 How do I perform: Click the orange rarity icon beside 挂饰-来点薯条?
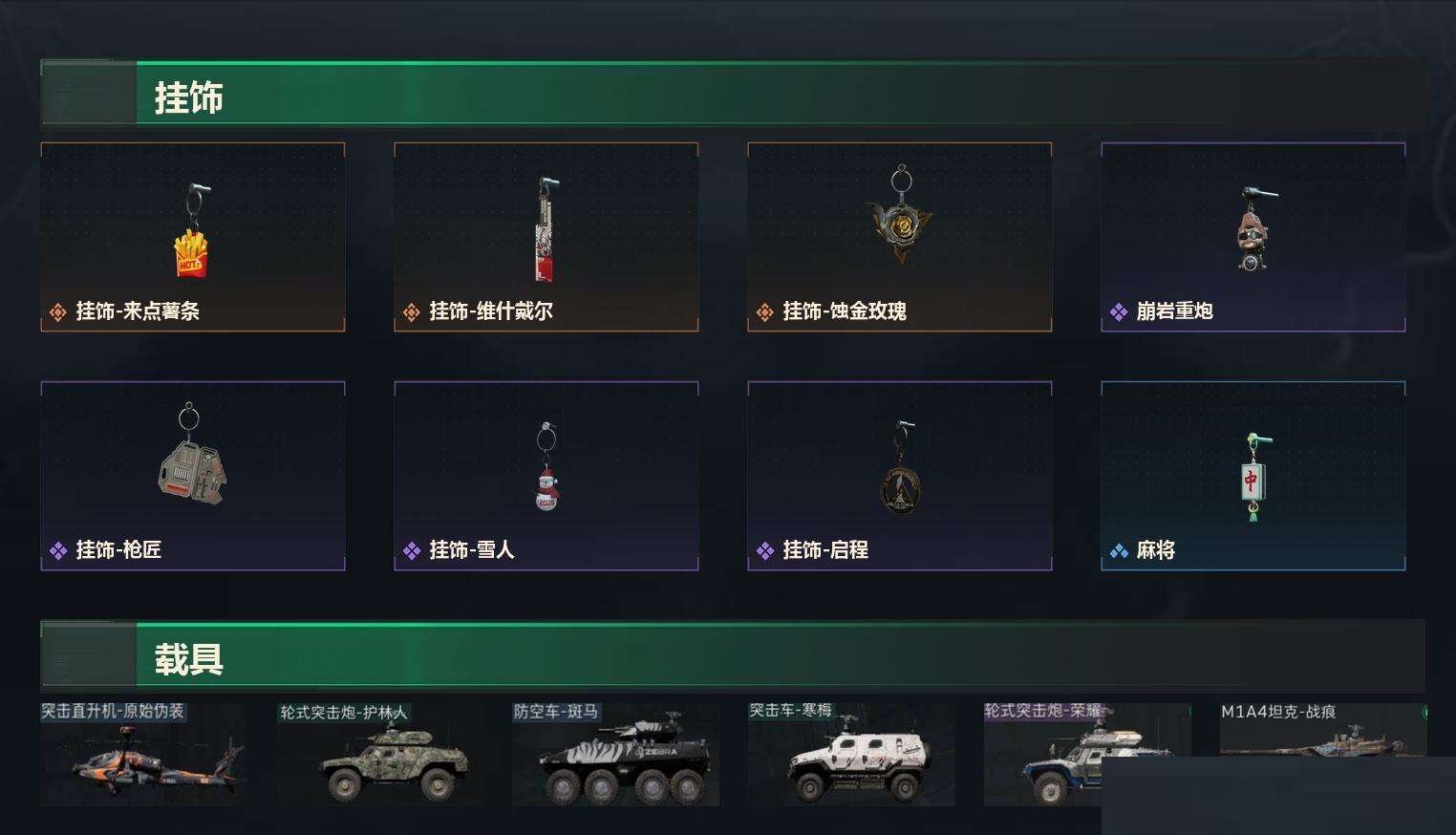(57, 311)
